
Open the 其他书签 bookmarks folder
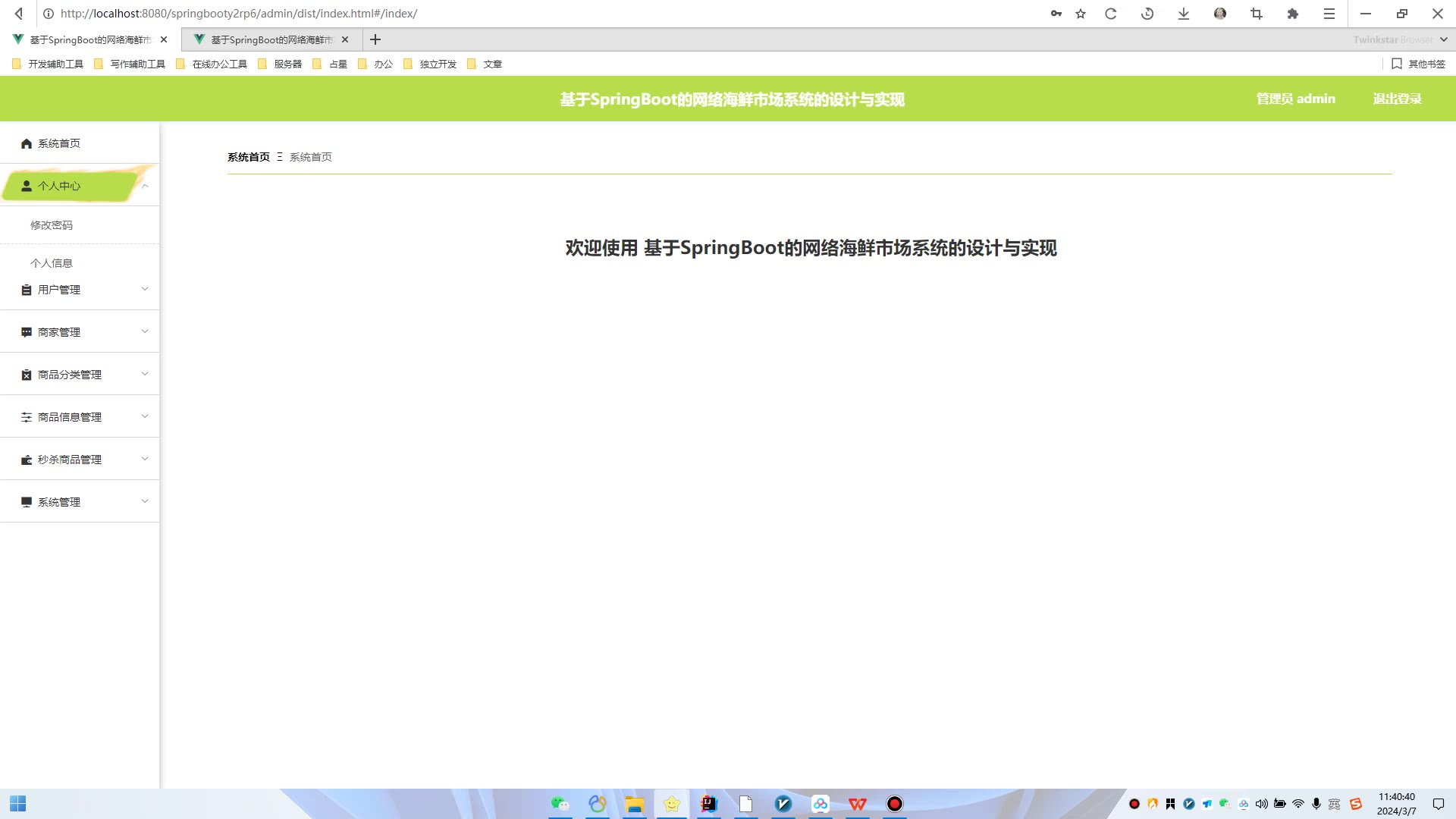[1418, 64]
